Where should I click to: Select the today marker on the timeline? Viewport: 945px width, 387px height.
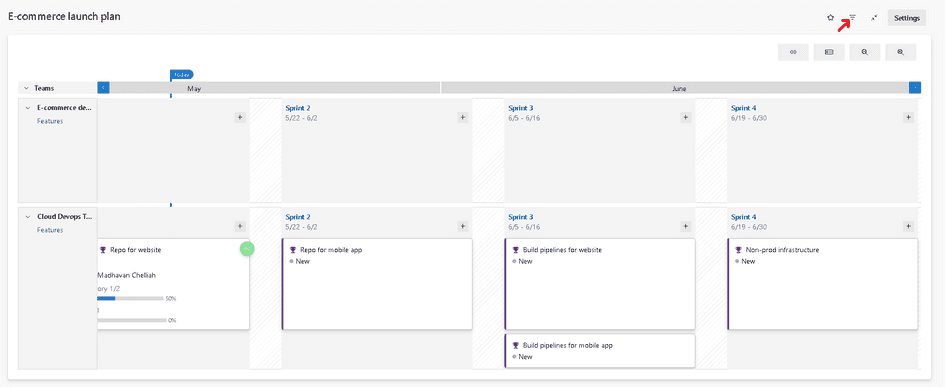181,75
